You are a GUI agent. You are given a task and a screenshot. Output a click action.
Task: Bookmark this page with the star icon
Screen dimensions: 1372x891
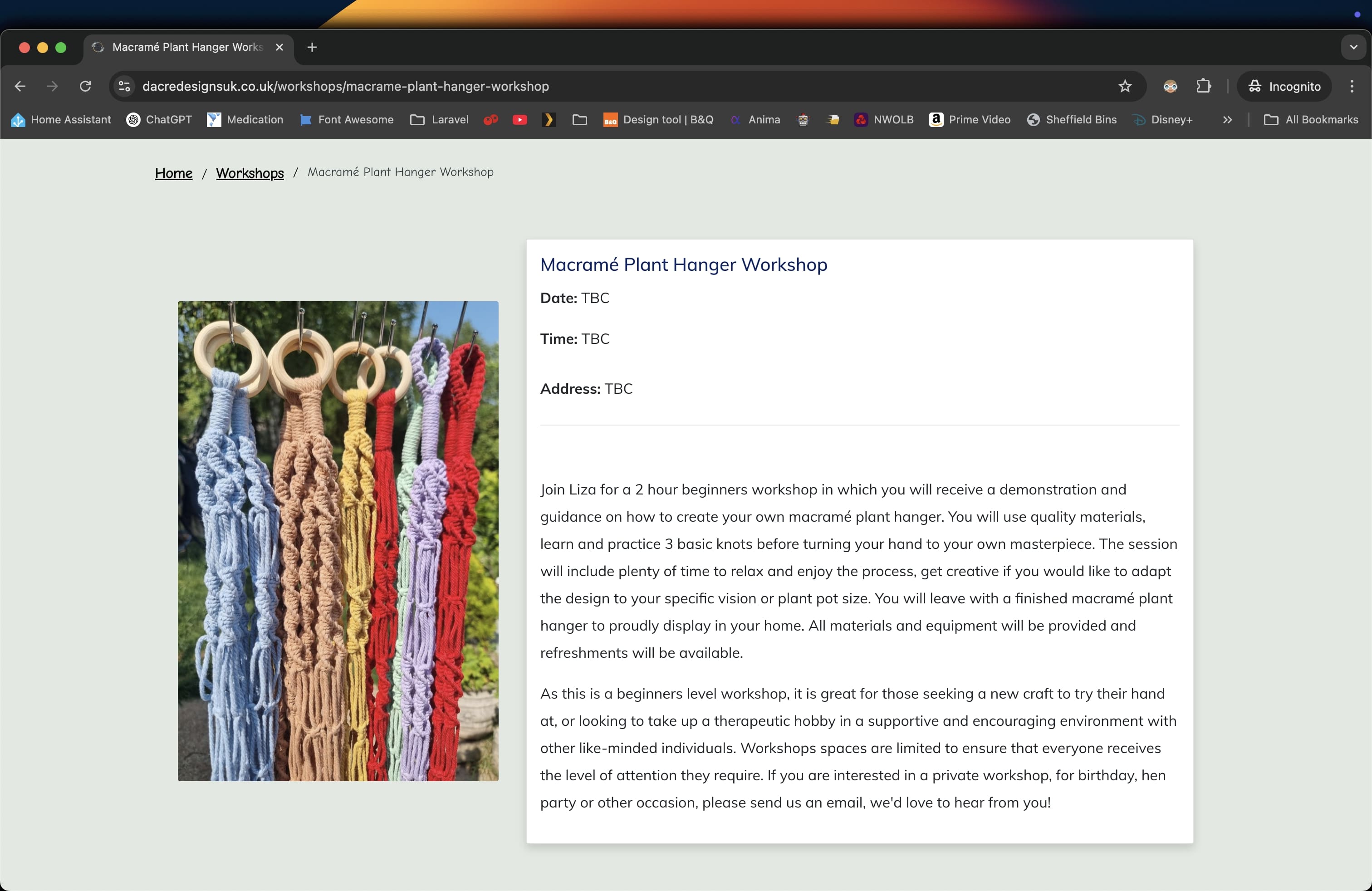coord(1125,87)
